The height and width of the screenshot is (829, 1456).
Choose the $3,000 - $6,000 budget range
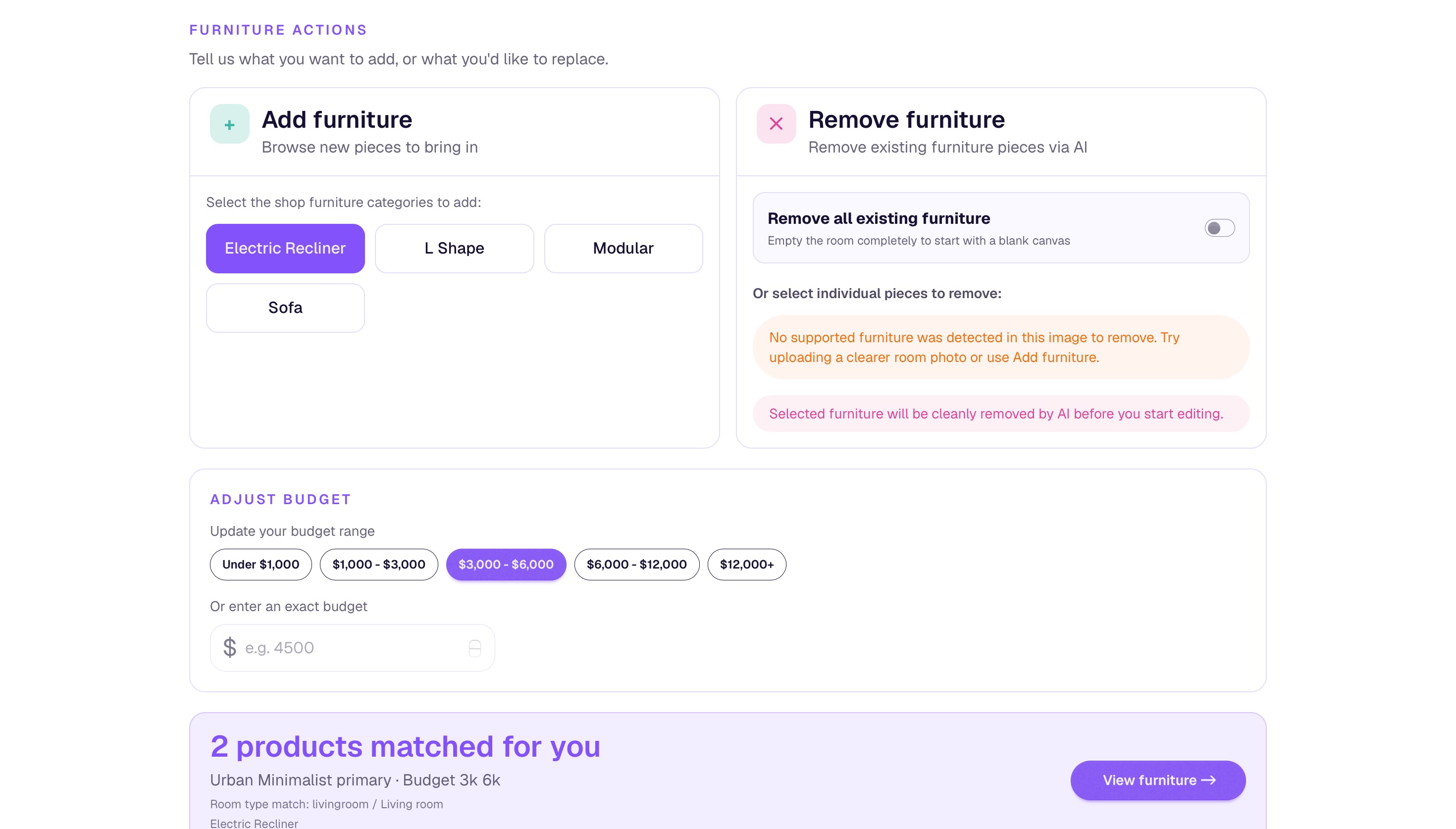(506, 564)
